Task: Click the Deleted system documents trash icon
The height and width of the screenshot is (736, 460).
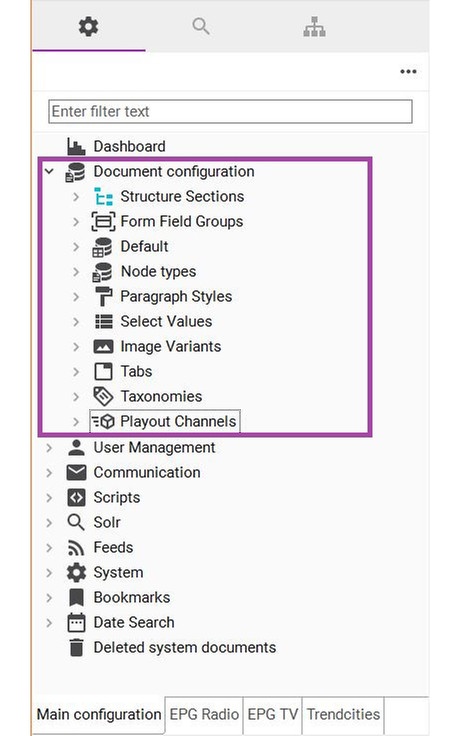Action: (76, 647)
